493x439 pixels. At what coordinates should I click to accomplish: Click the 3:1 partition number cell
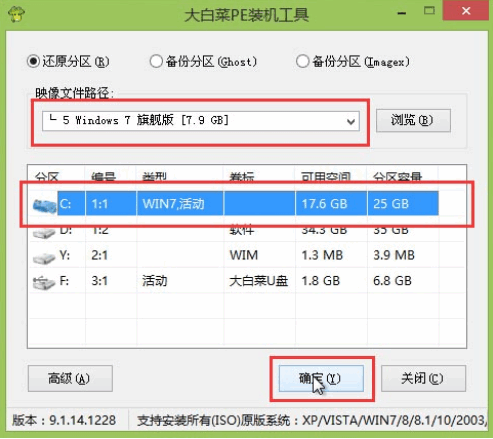[x=100, y=281]
